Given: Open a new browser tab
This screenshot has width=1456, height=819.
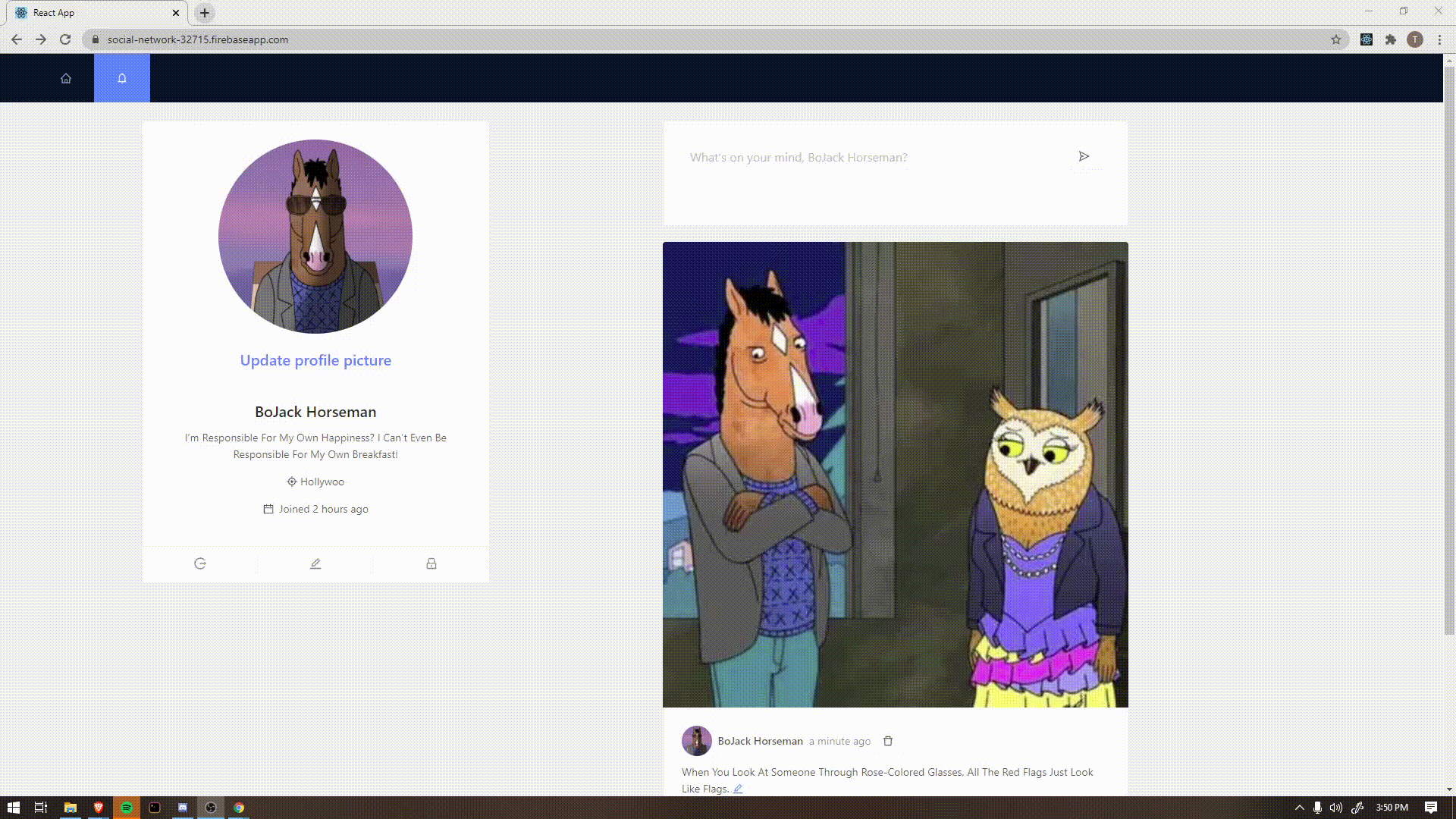Looking at the screenshot, I should tap(205, 13).
